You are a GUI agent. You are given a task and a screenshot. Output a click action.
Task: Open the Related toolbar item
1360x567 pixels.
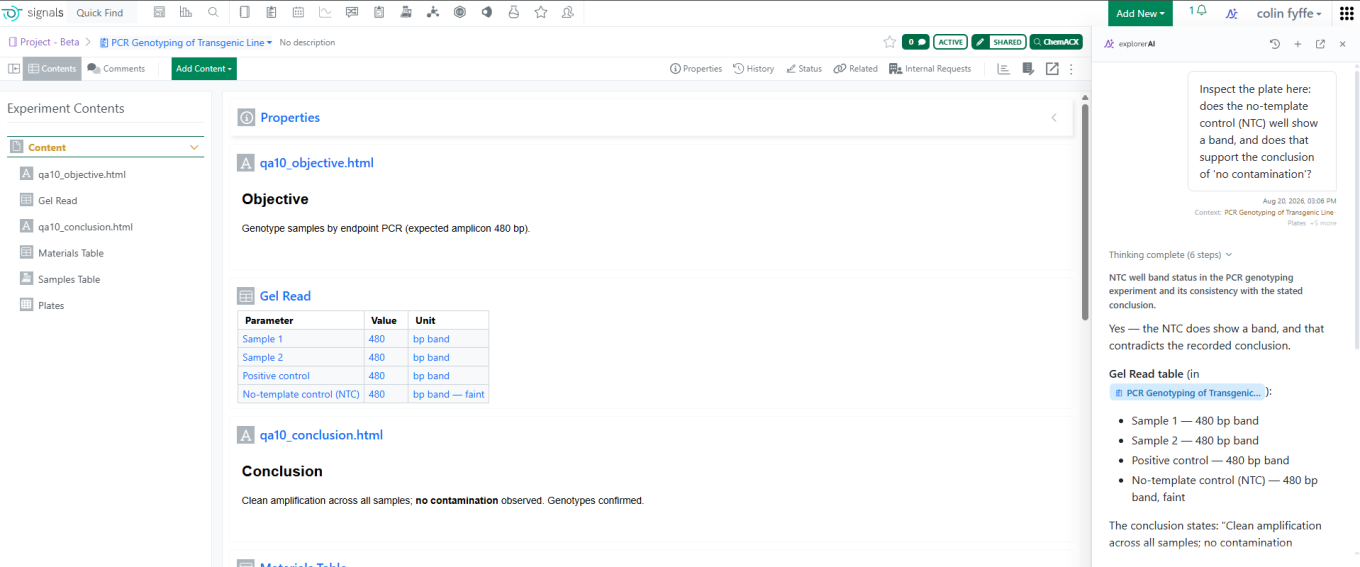(x=855, y=69)
